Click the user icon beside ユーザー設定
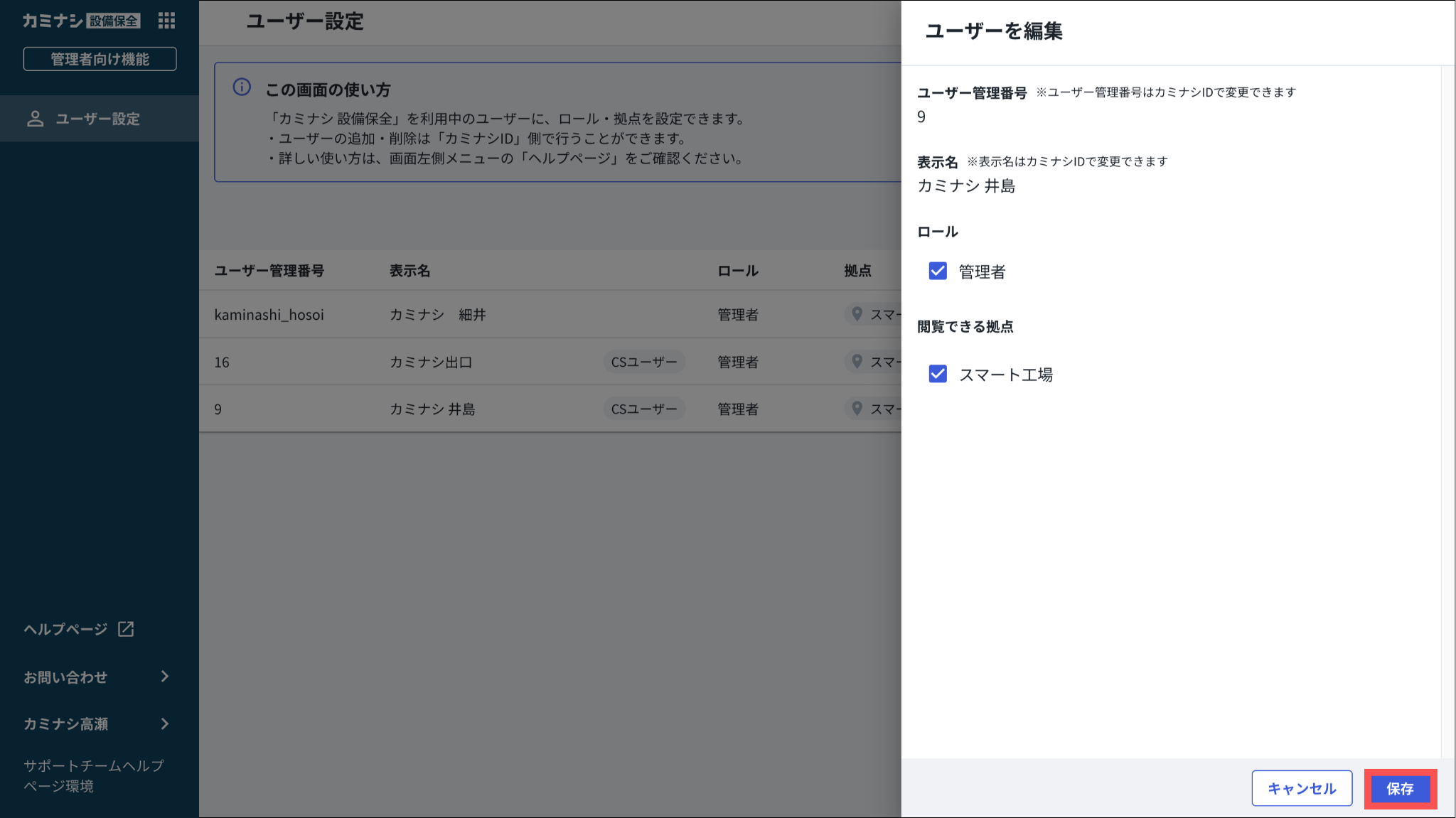This screenshot has height=818, width=1456. (x=35, y=119)
